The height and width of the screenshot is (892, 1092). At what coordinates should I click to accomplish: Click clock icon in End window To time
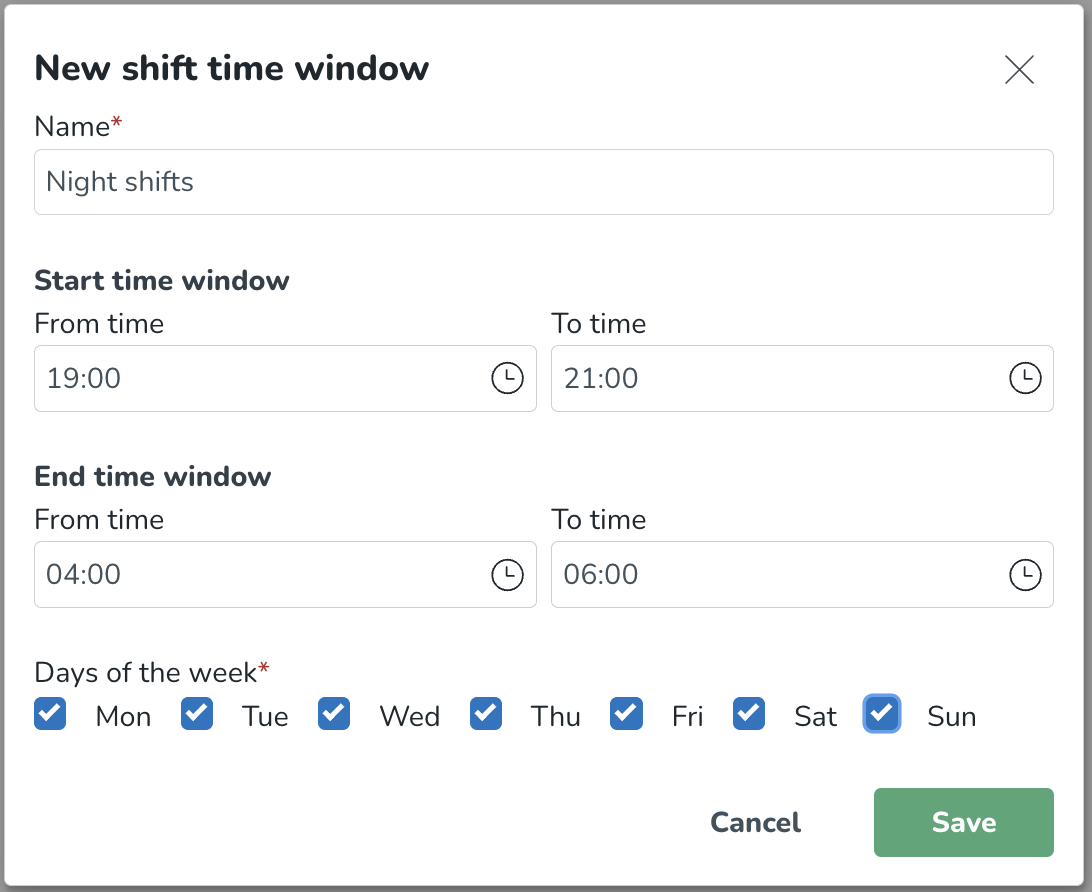pyautogui.click(x=1024, y=574)
